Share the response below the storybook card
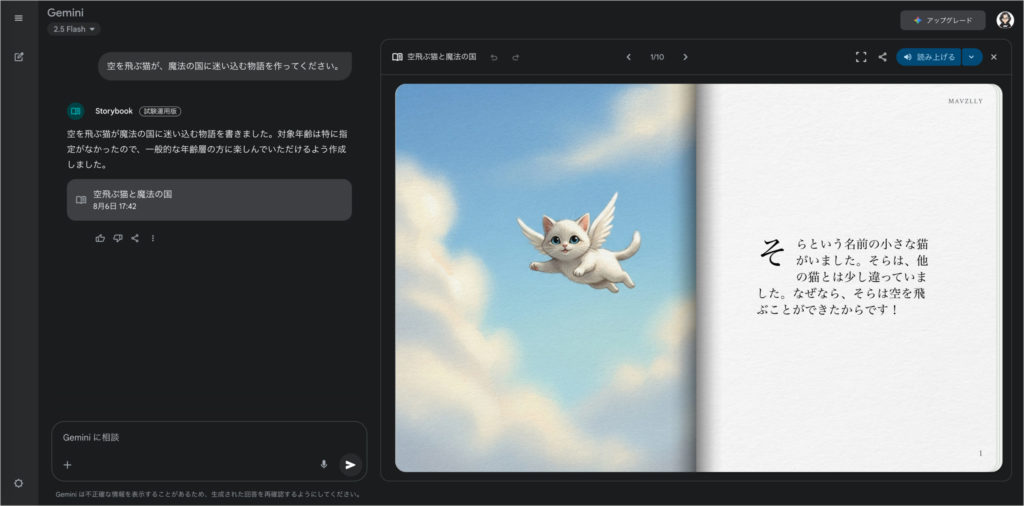The height and width of the screenshot is (506, 1024). [135, 238]
